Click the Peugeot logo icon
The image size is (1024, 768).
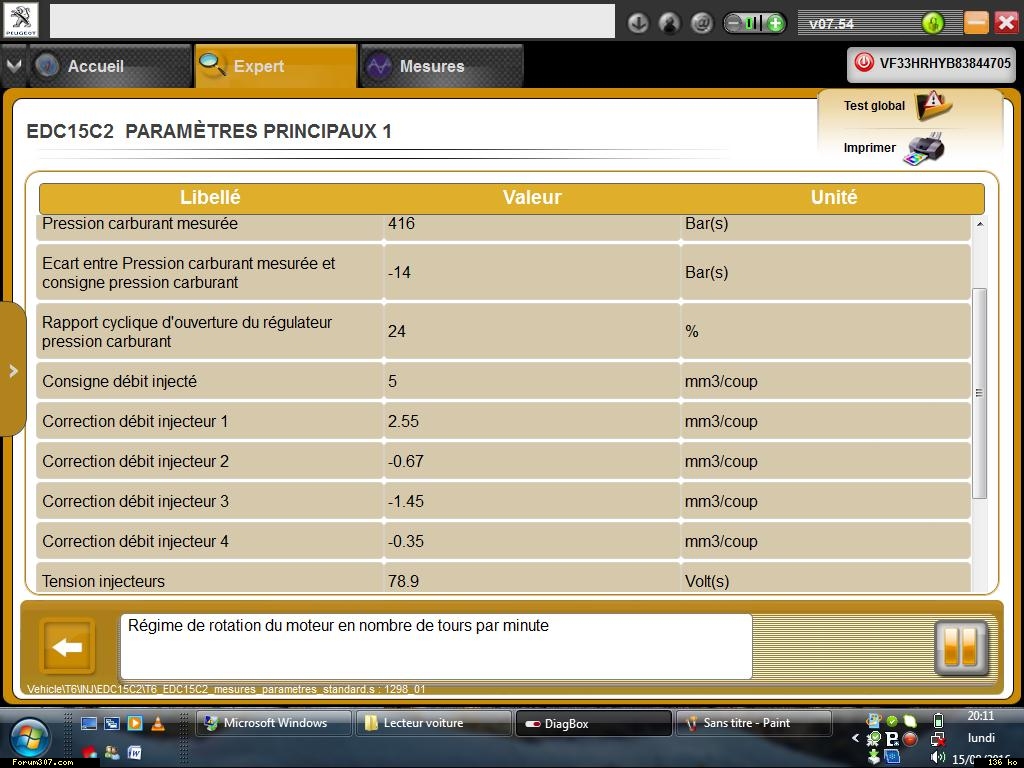21,20
